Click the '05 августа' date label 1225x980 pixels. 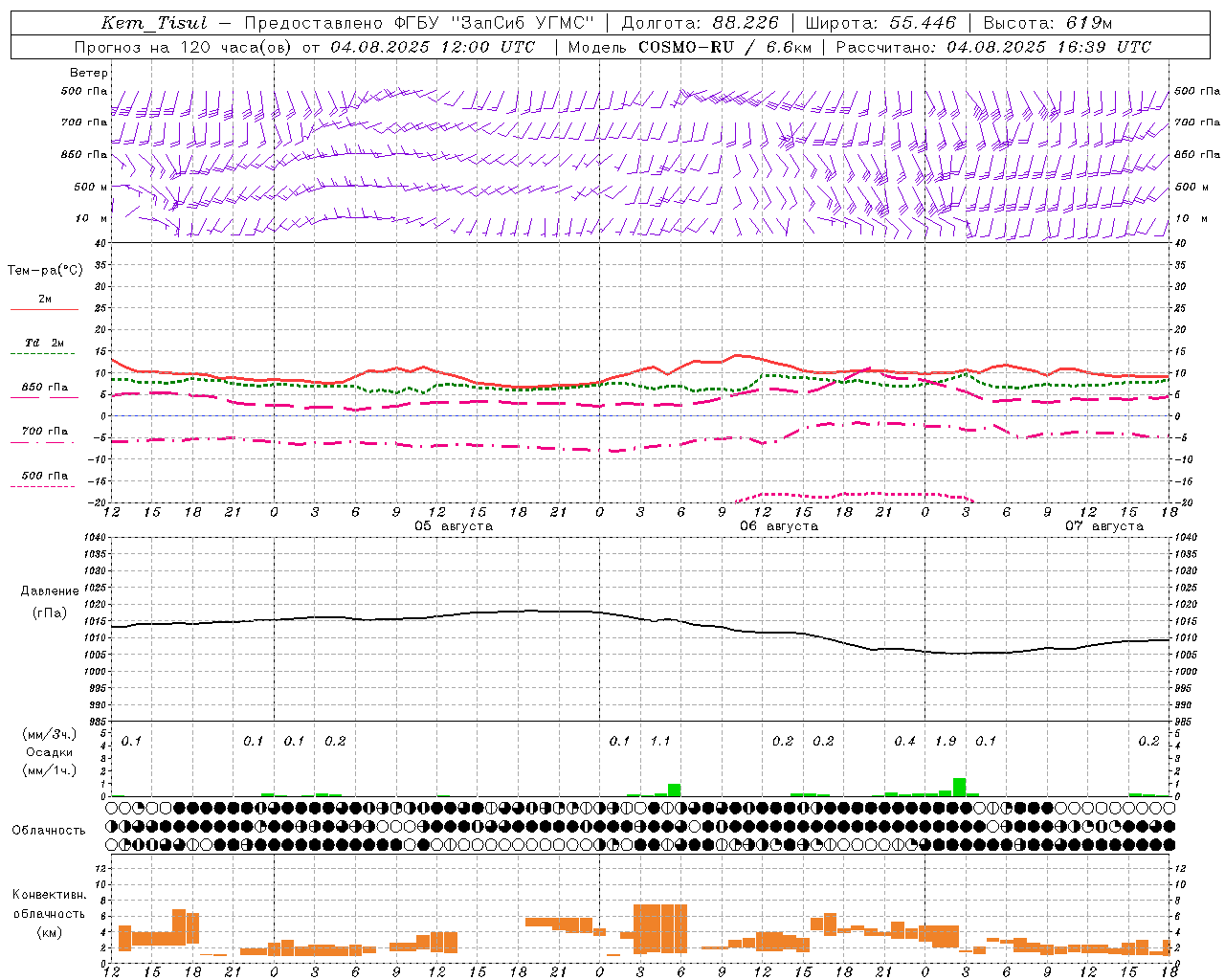(x=454, y=526)
